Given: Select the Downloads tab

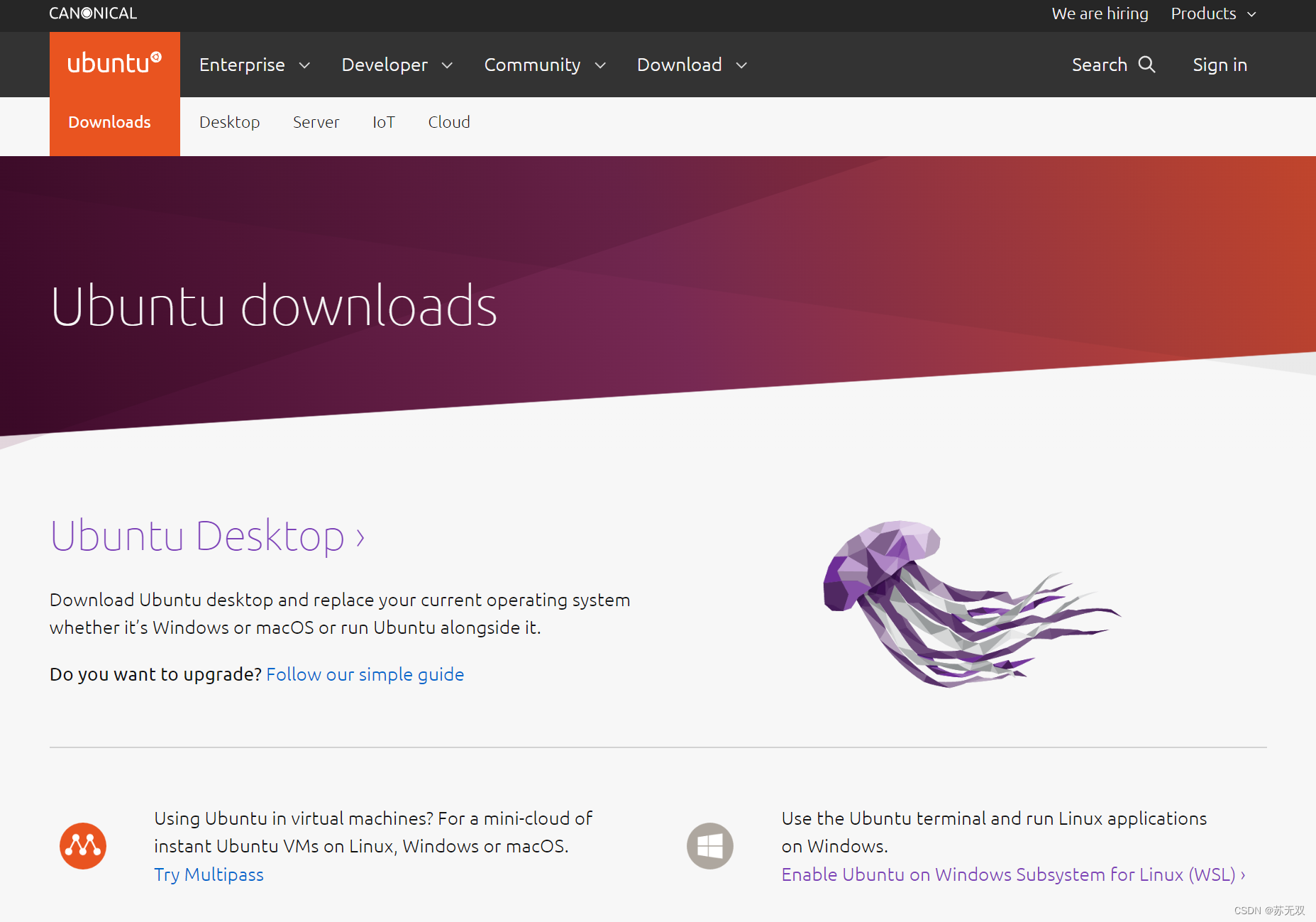Looking at the screenshot, I should [110, 122].
